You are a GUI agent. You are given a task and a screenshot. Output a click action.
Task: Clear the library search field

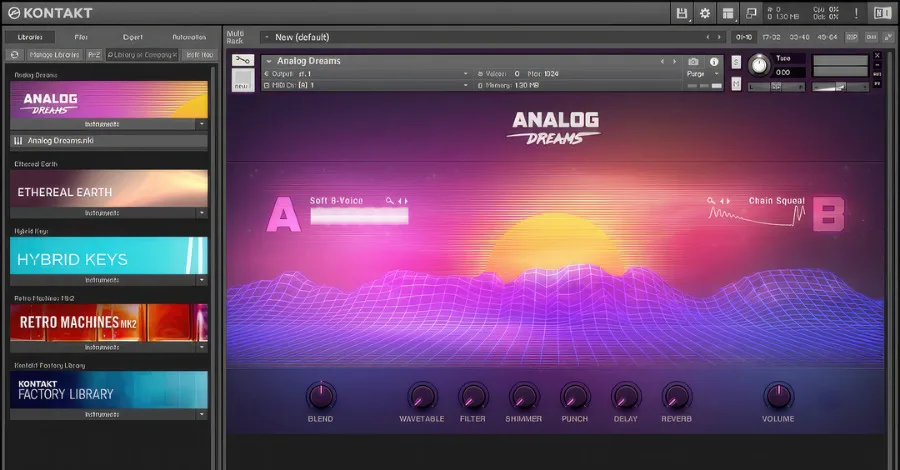coord(175,55)
